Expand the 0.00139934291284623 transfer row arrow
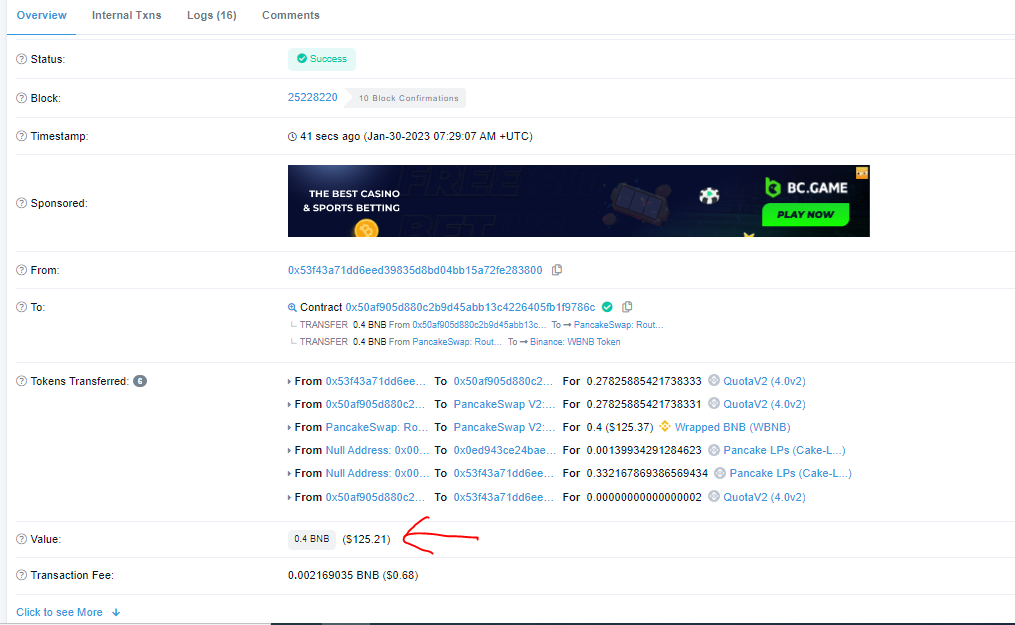This screenshot has height=625, width=1015. pos(289,450)
